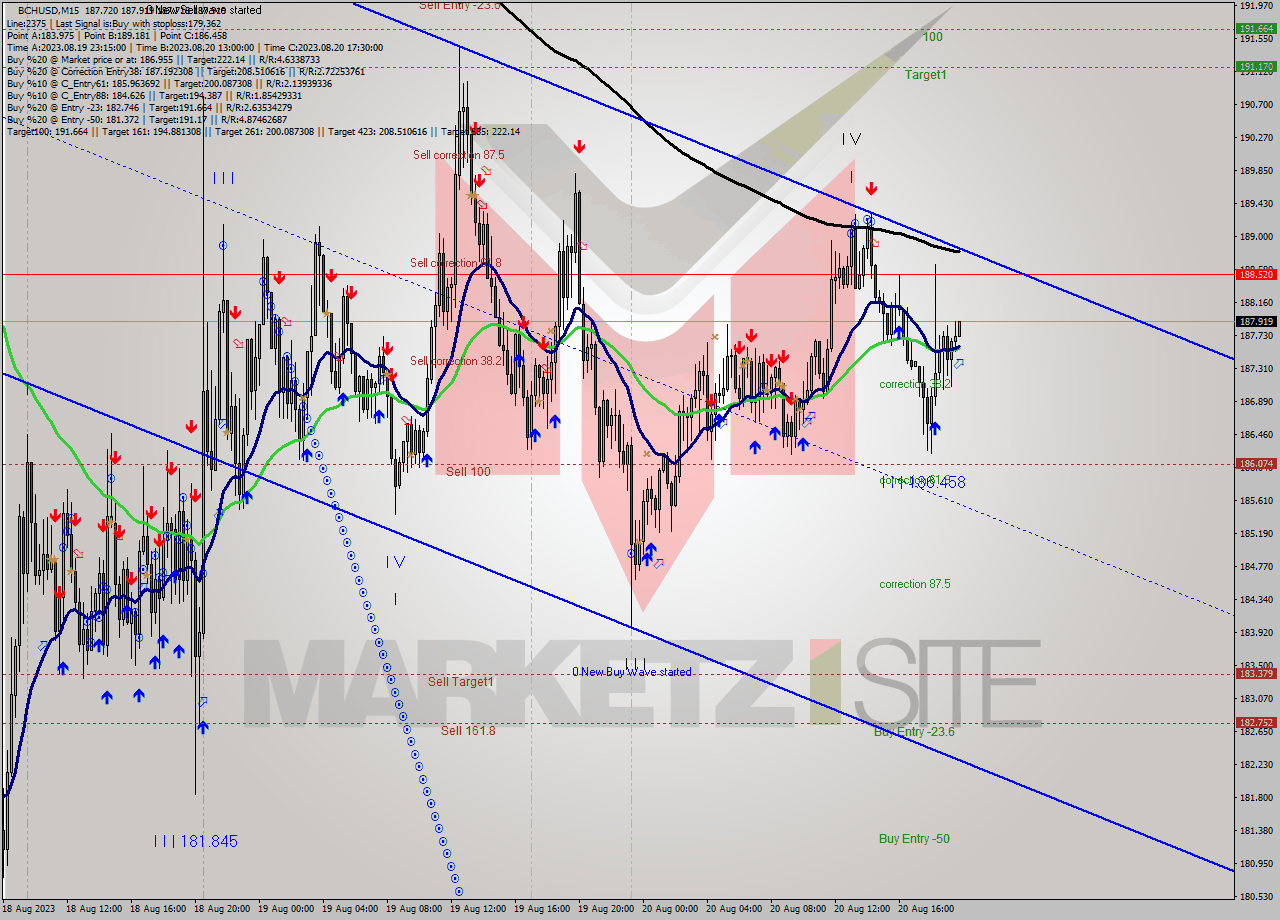Click the Sell Target1 label
The height and width of the screenshot is (920, 1280).
(461, 682)
